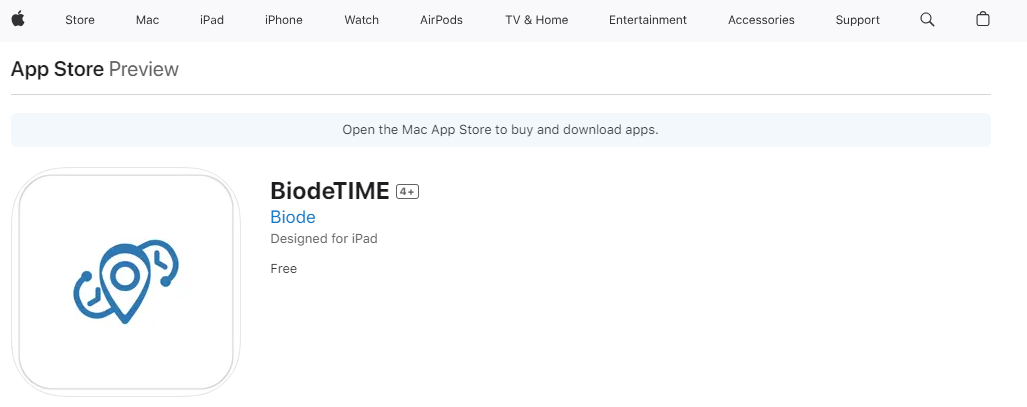Screen dimensions: 1027x407
Task: Open the shopping bag icon
Action: pyautogui.click(x=982, y=19)
